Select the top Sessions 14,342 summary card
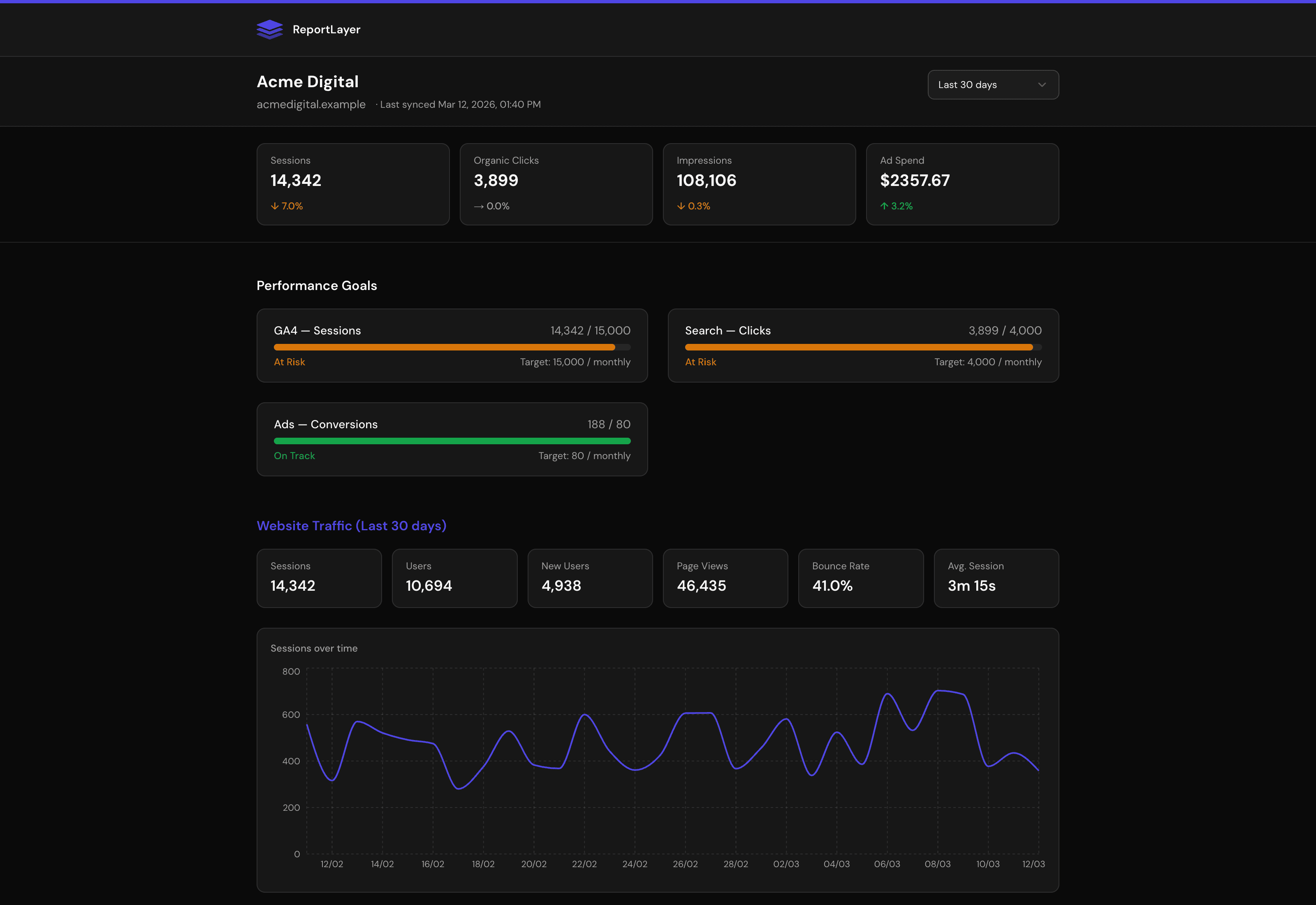1316x905 pixels. (353, 184)
